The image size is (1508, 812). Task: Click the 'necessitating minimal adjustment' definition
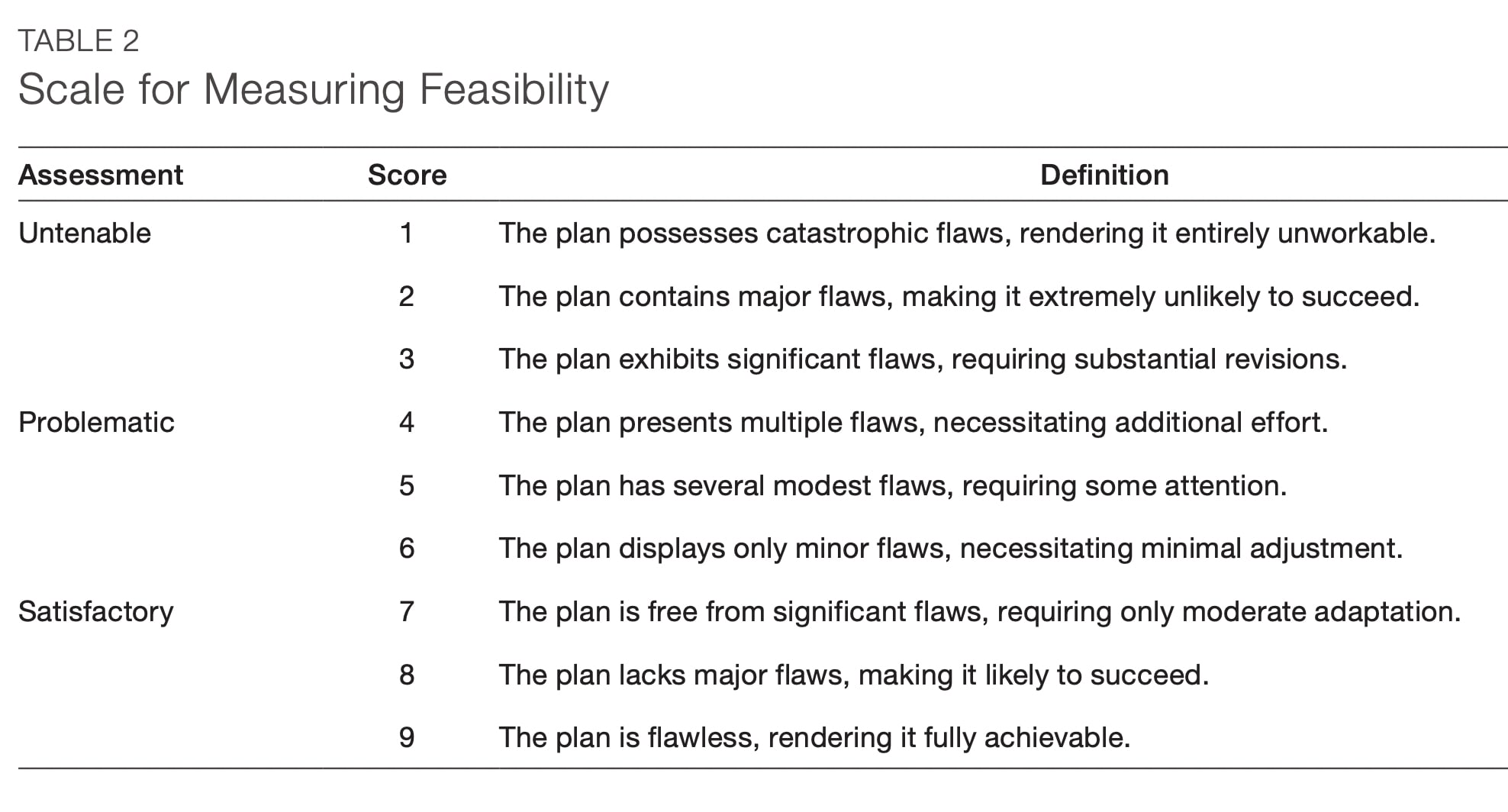pos(950,549)
